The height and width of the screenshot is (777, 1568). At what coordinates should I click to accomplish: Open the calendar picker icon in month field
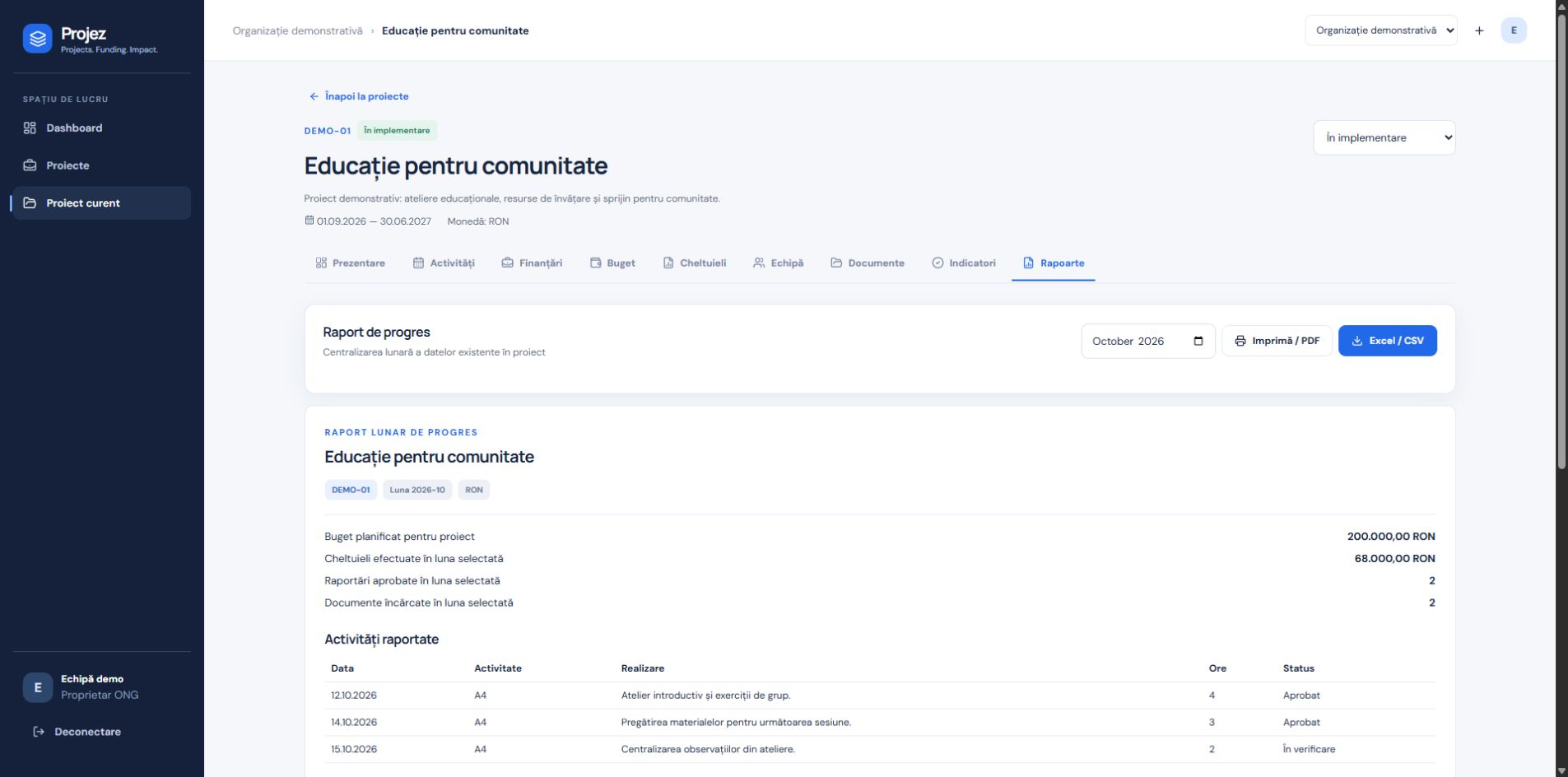[1198, 341]
